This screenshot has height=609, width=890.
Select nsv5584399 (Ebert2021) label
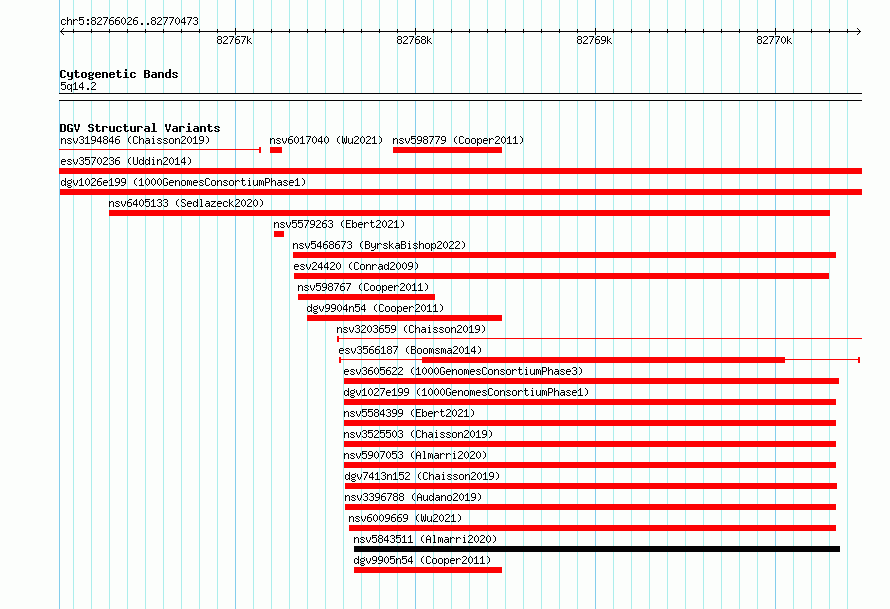(x=409, y=413)
